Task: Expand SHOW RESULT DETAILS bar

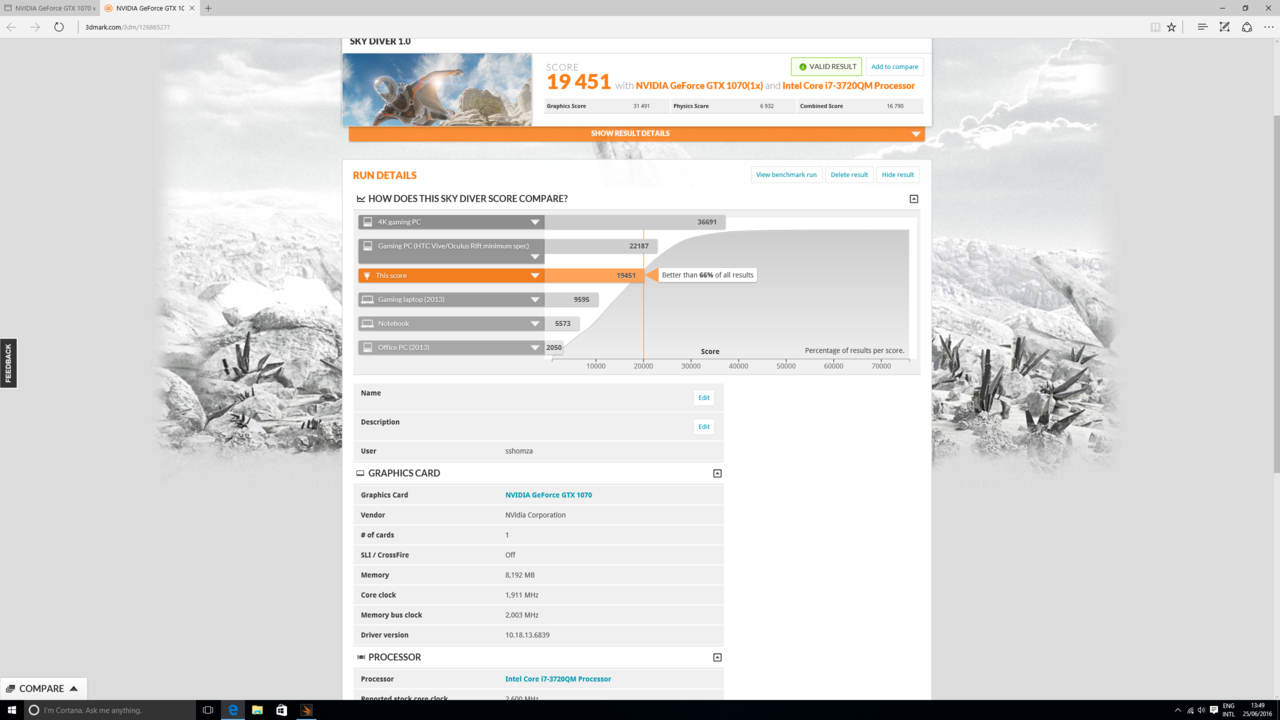Action: pyautogui.click(x=636, y=134)
